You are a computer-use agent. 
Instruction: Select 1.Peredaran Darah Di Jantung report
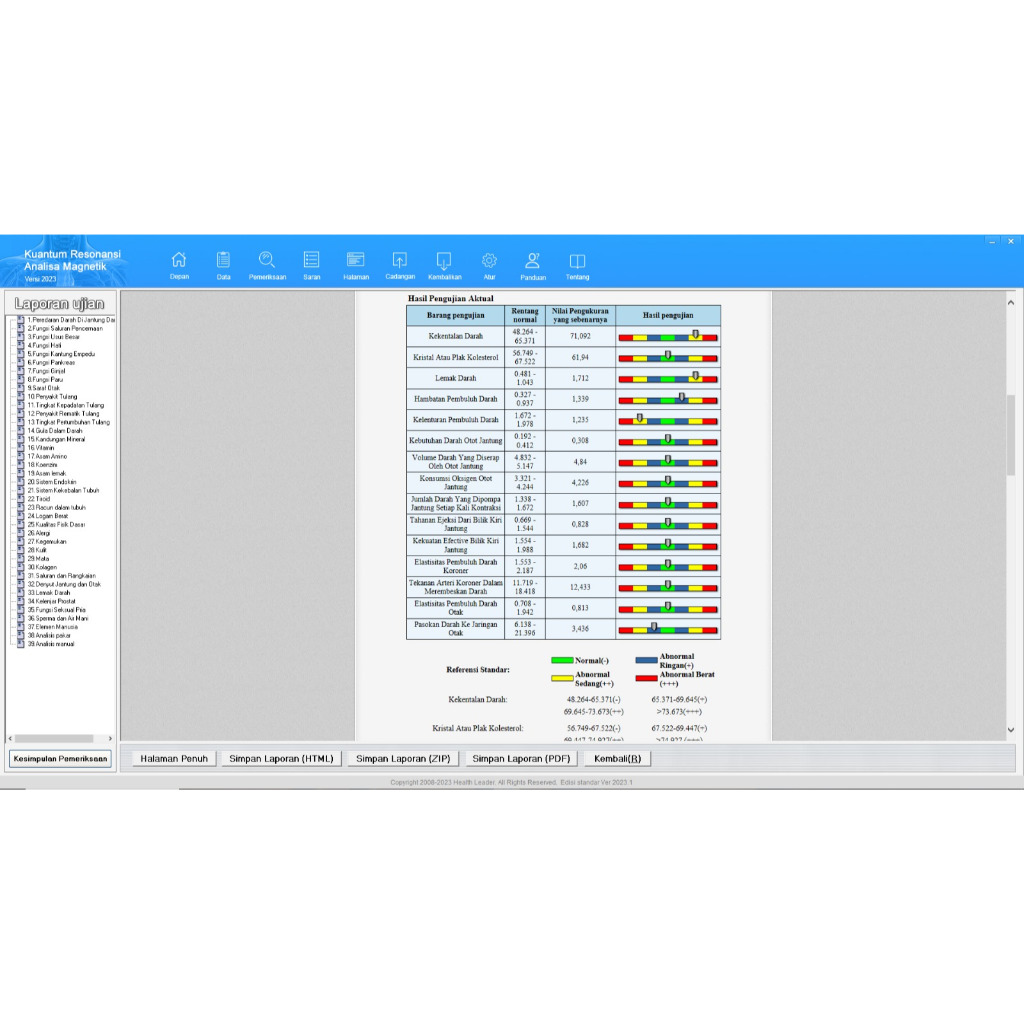(71, 320)
